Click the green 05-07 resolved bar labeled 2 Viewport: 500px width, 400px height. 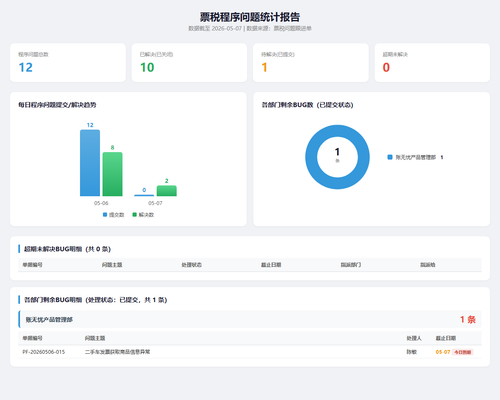coord(167,191)
